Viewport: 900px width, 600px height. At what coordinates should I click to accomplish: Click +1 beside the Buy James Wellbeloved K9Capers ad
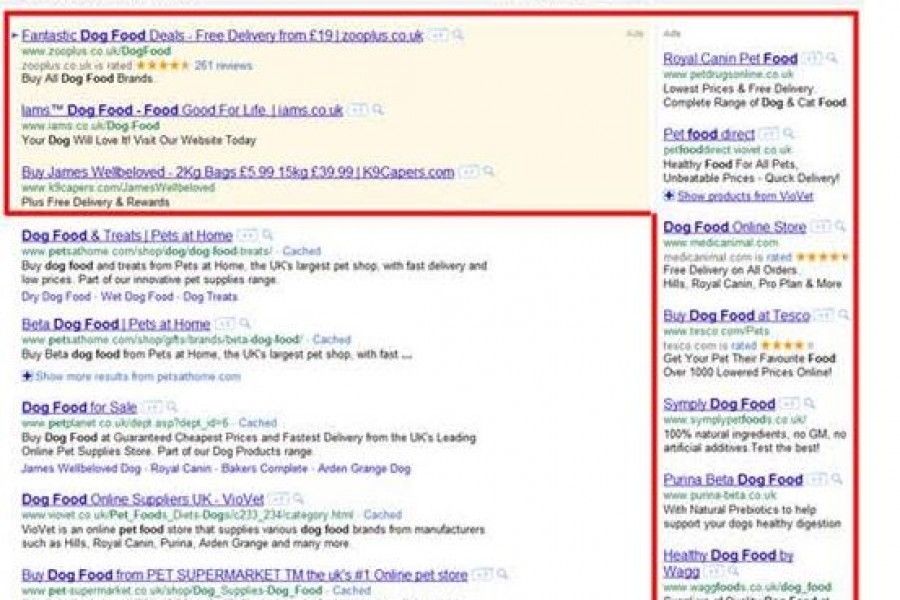click(x=469, y=172)
